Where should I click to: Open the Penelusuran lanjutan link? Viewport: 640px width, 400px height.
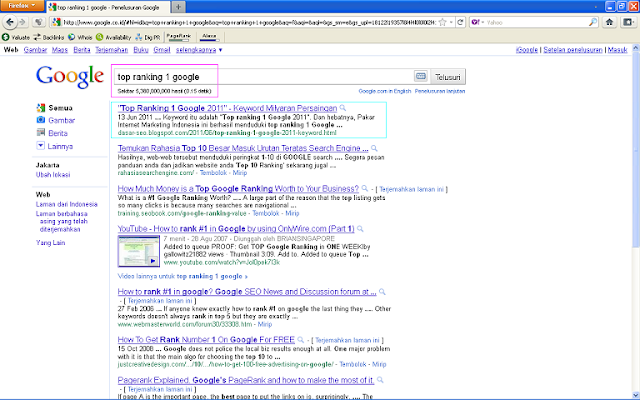click(x=440, y=91)
